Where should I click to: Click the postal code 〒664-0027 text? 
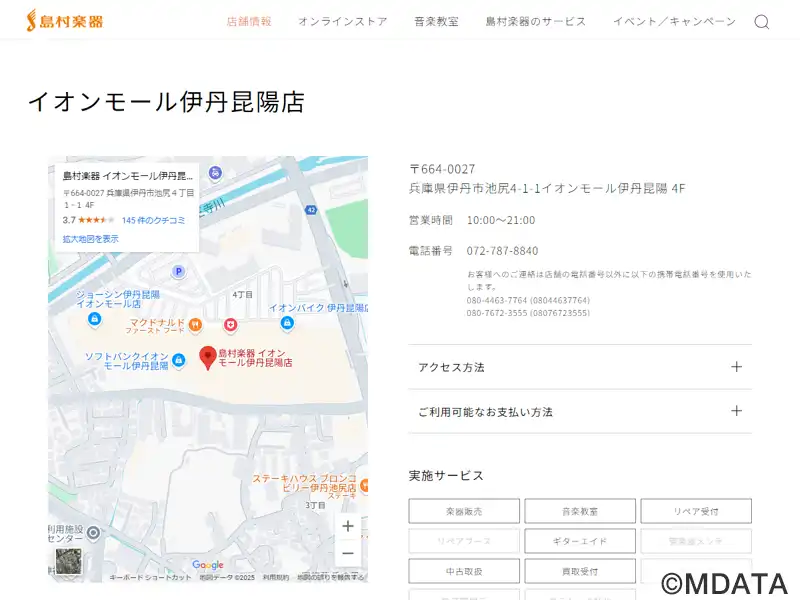pyautogui.click(x=442, y=169)
